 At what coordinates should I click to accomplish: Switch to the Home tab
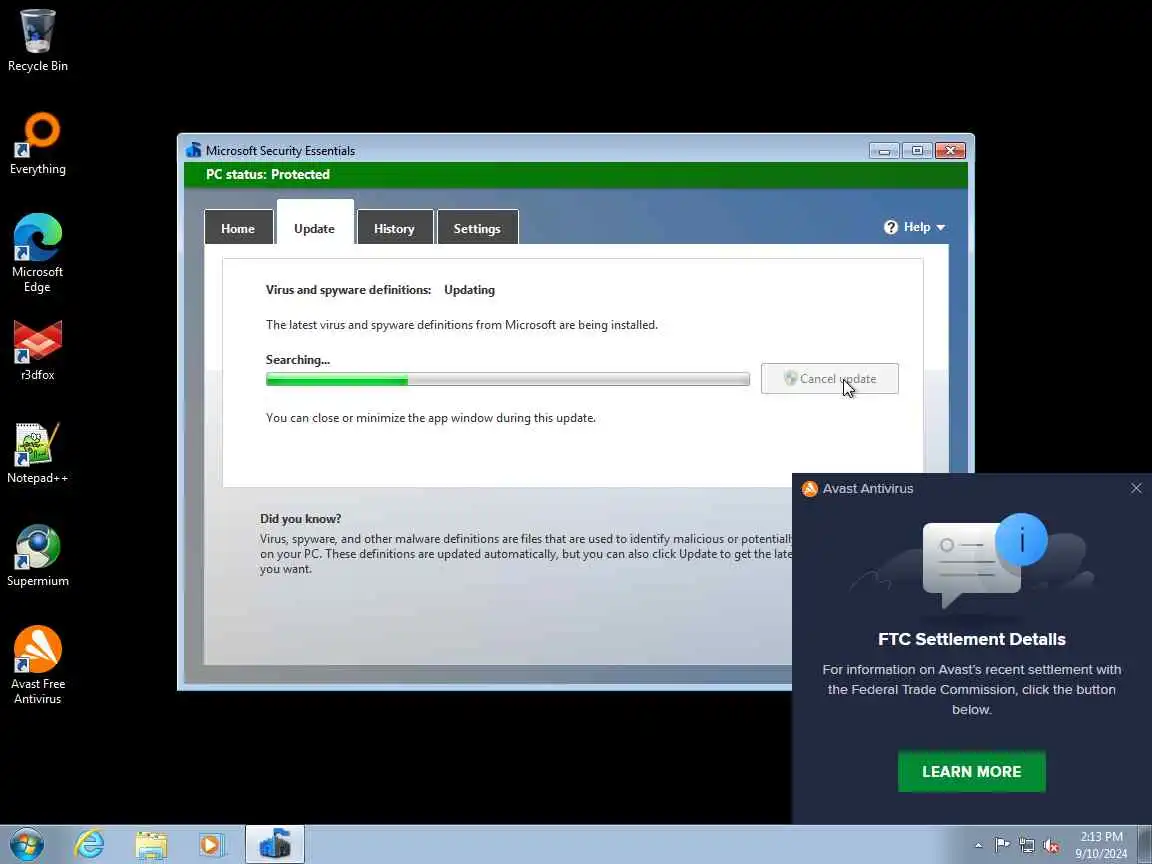click(x=238, y=228)
